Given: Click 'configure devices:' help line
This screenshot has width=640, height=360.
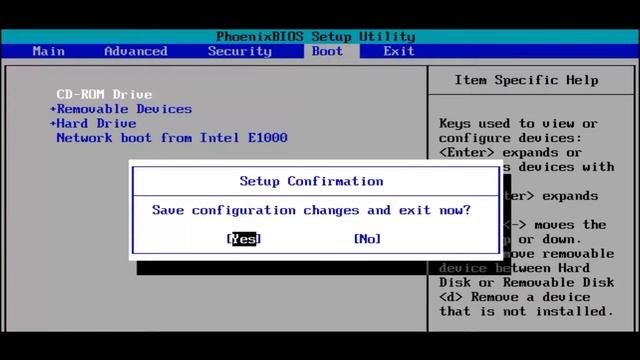Looking at the screenshot, I should [x=510, y=138].
